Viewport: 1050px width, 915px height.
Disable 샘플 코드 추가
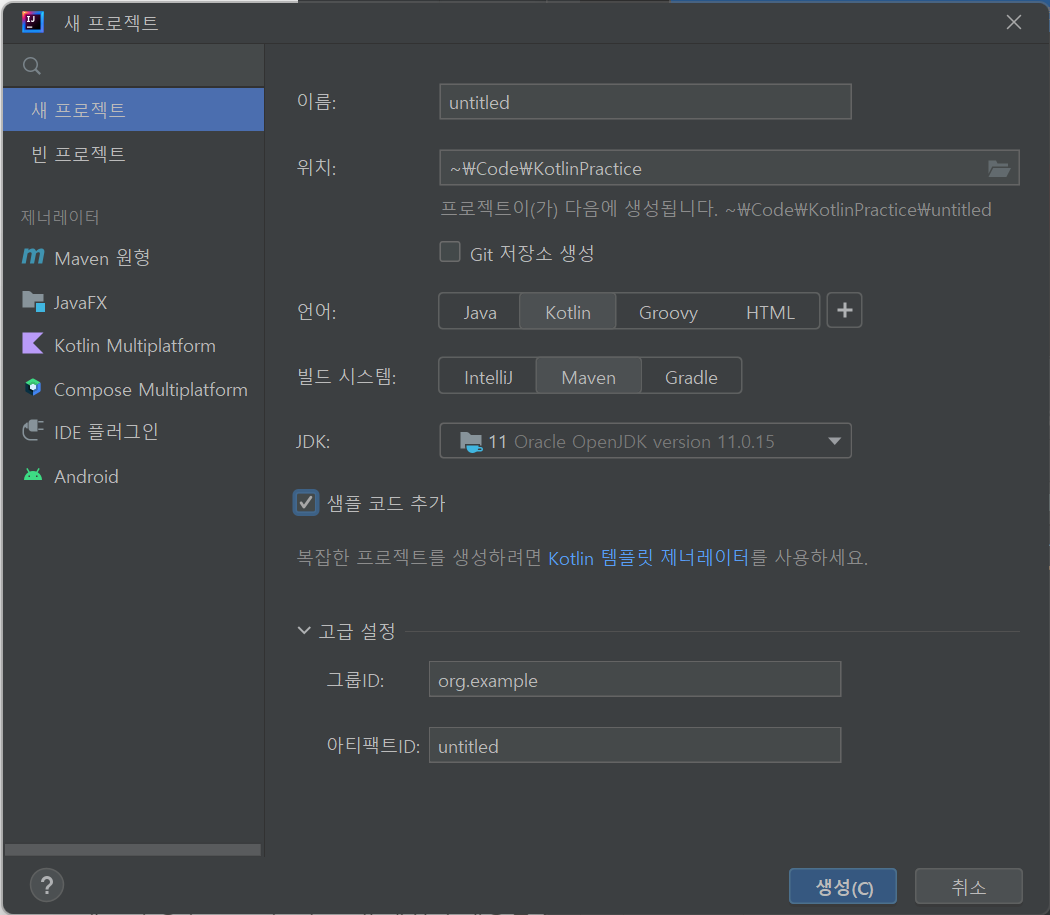click(x=306, y=503)
